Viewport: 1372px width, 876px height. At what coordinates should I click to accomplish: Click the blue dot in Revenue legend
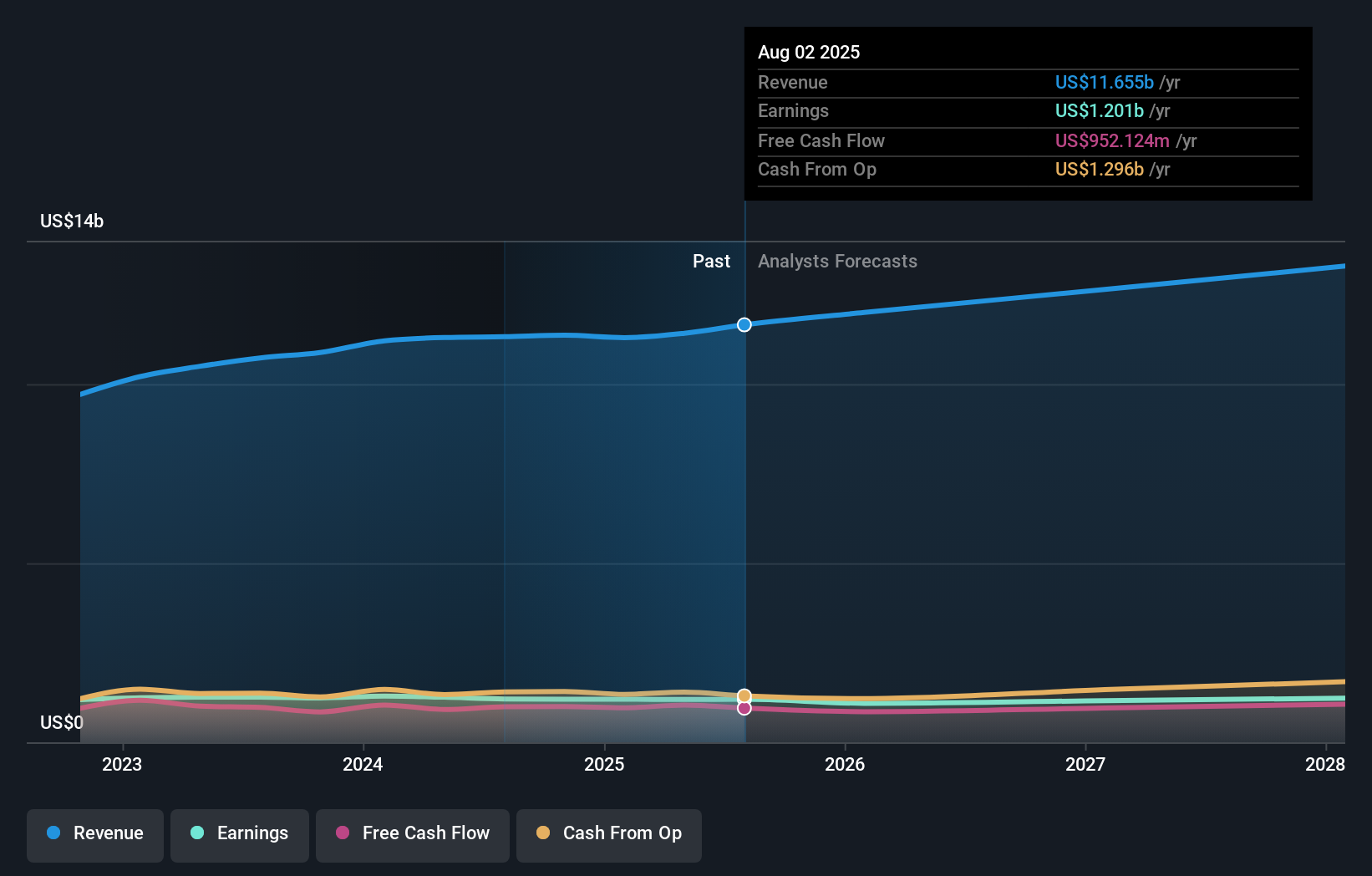[53, 833]
